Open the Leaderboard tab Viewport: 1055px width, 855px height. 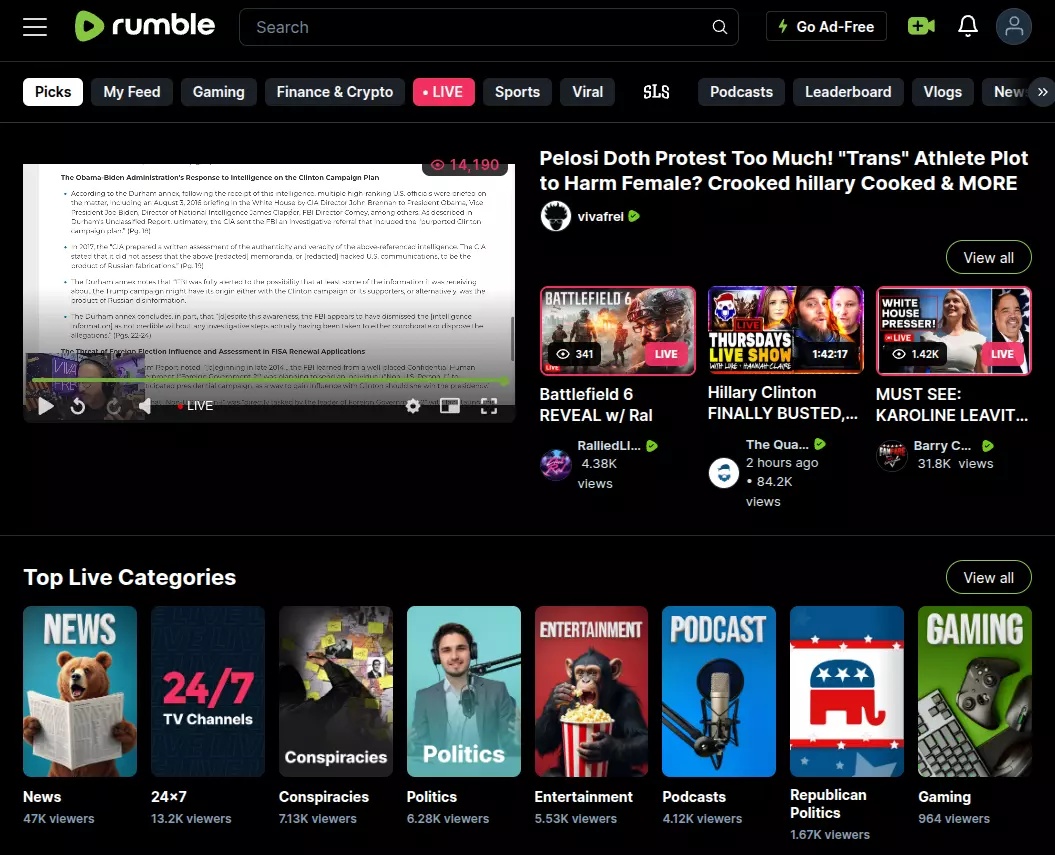[848, 91]
